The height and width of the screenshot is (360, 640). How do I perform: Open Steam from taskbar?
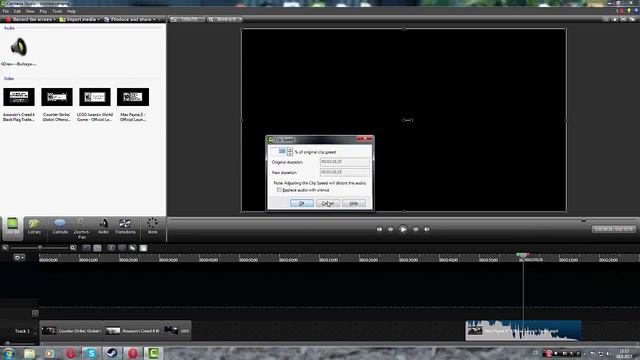tap(112, 353)
